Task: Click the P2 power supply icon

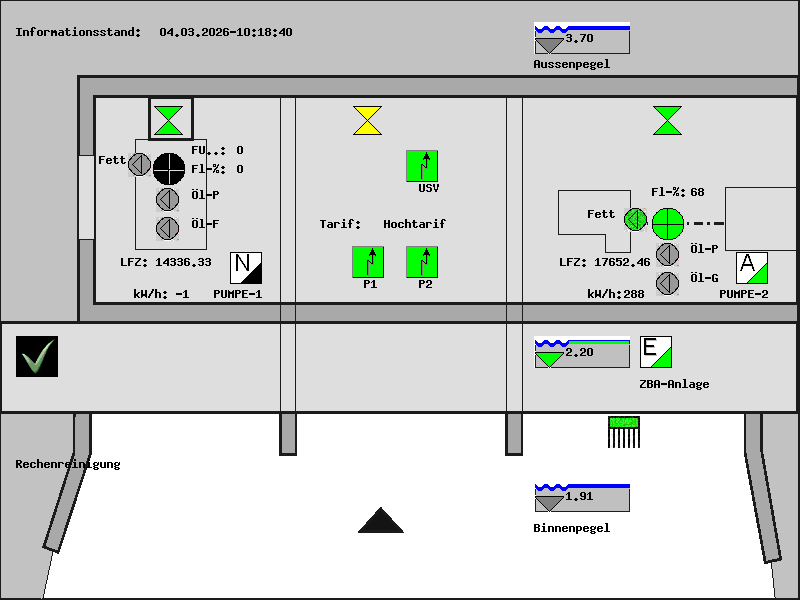Action: point(422,262)
